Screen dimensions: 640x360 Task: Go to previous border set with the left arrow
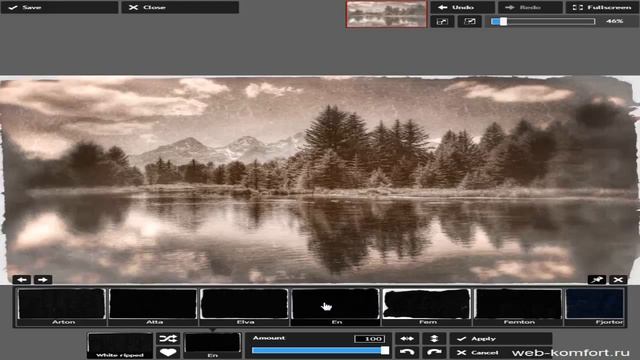tap(22, 280)
